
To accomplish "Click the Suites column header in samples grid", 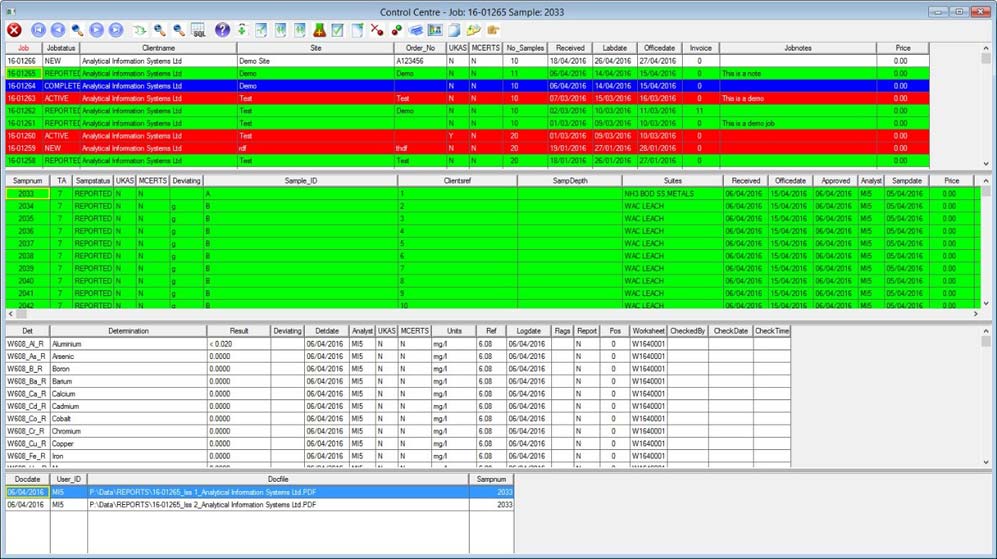I will (x=673, y=181).
